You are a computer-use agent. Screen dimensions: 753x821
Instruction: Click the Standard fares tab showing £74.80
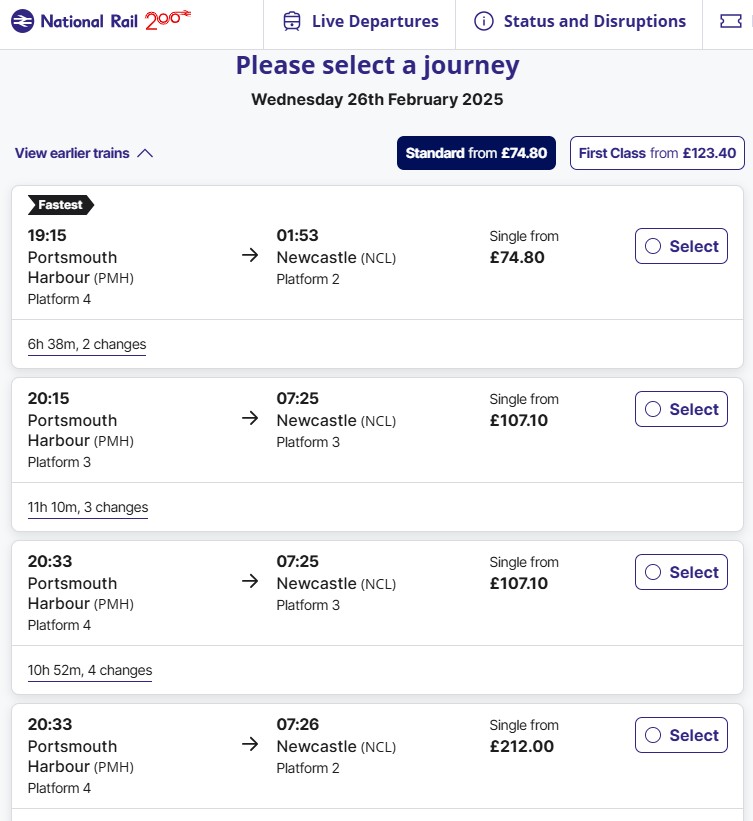point(476,153)
